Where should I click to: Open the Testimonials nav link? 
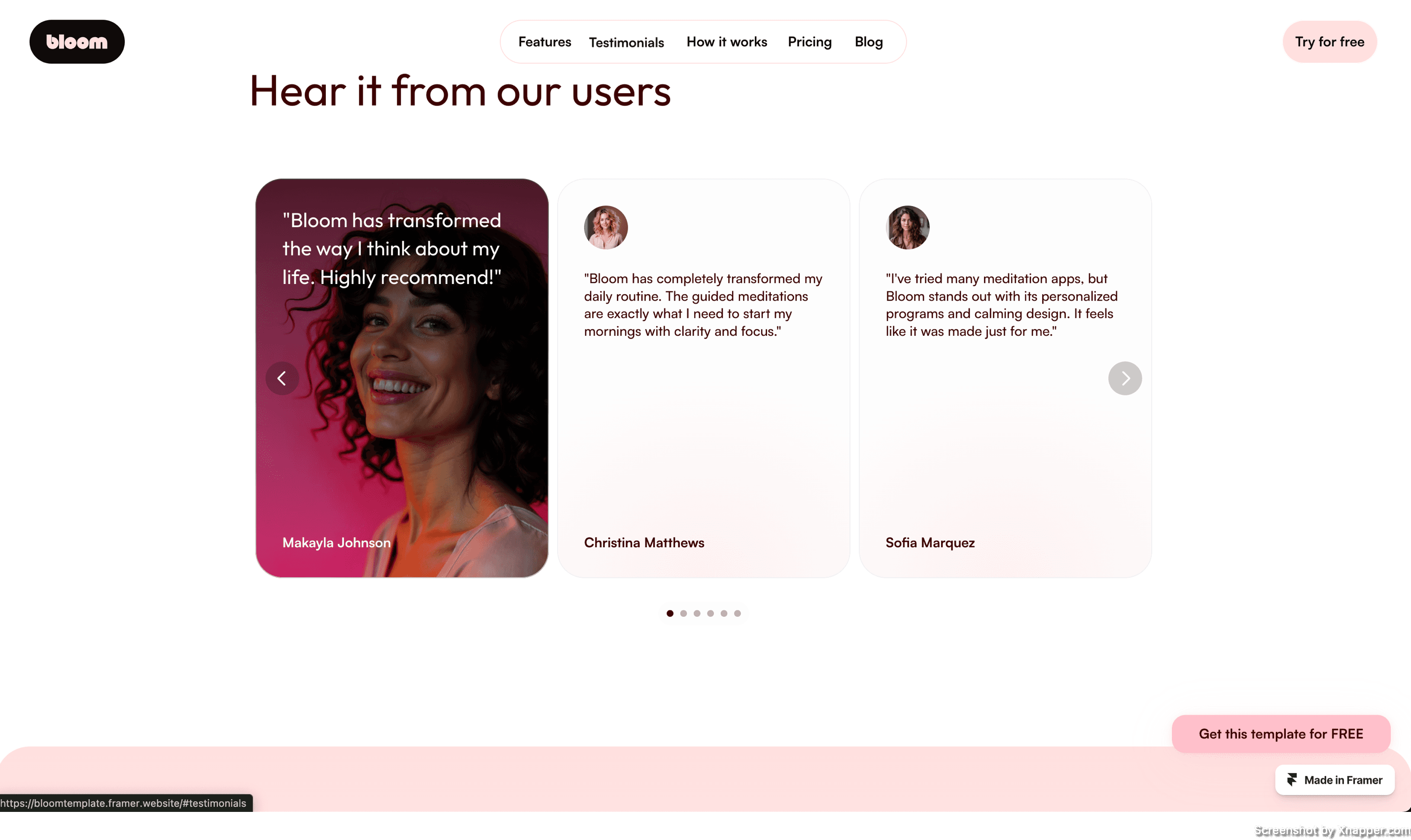(x=626, y=42)
